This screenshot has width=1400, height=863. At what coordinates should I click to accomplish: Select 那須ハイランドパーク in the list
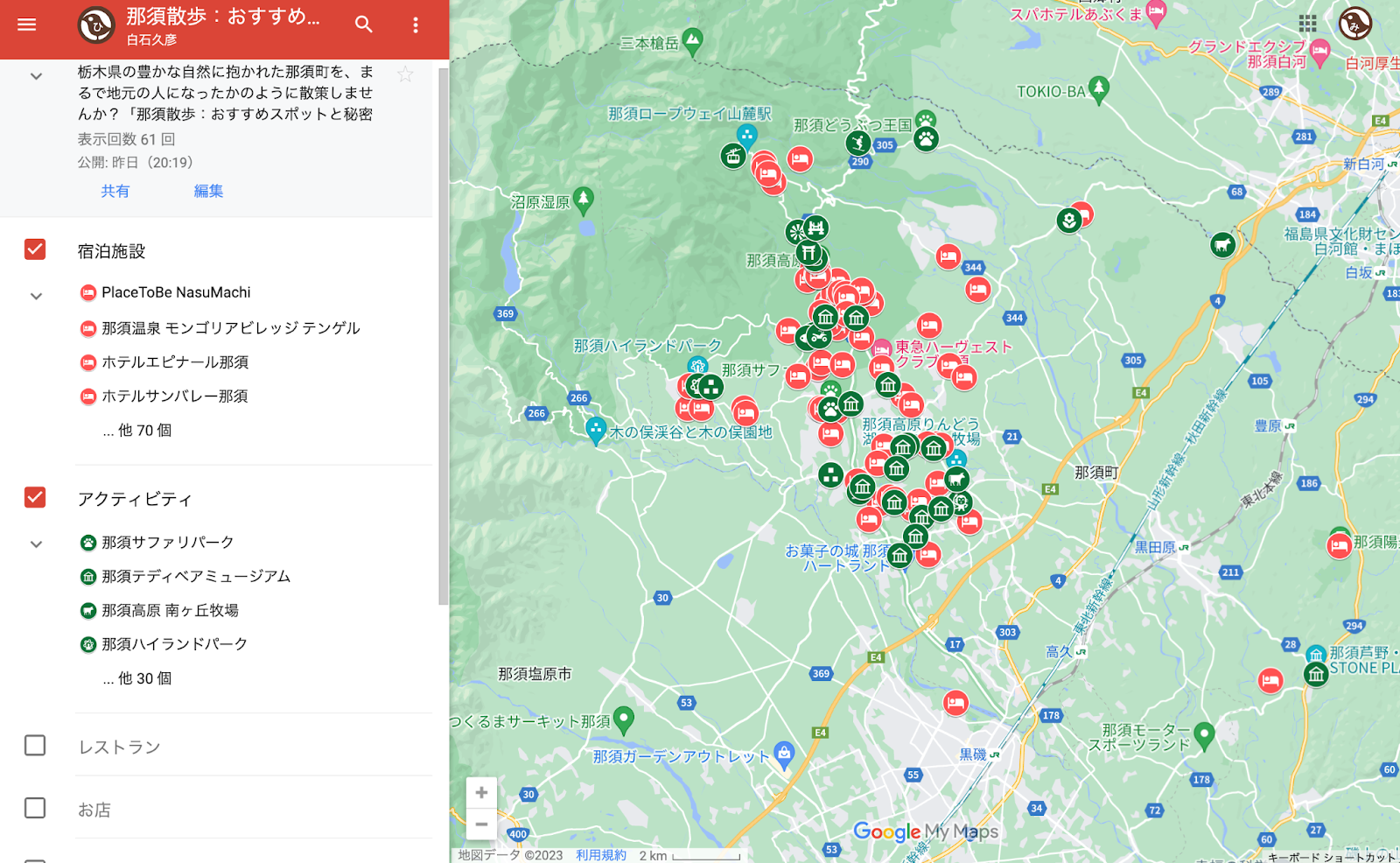click(x=175, y=644)
